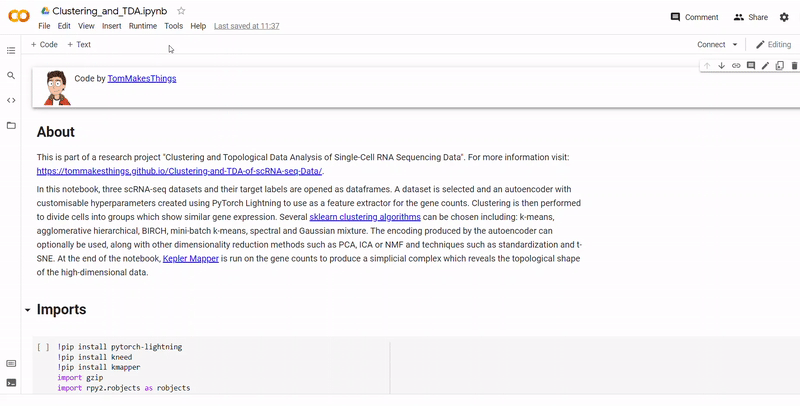
Task: Click 'import rpy2.robjects as robjects' line
Action: pos(124,388)
